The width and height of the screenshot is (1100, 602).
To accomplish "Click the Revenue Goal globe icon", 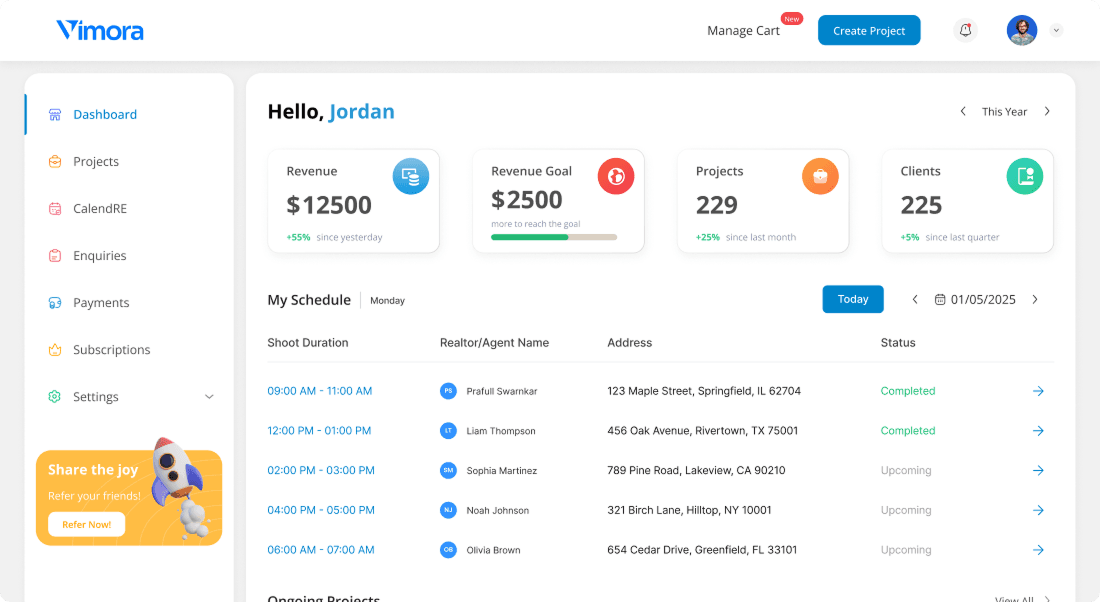I will pos(615,176).
